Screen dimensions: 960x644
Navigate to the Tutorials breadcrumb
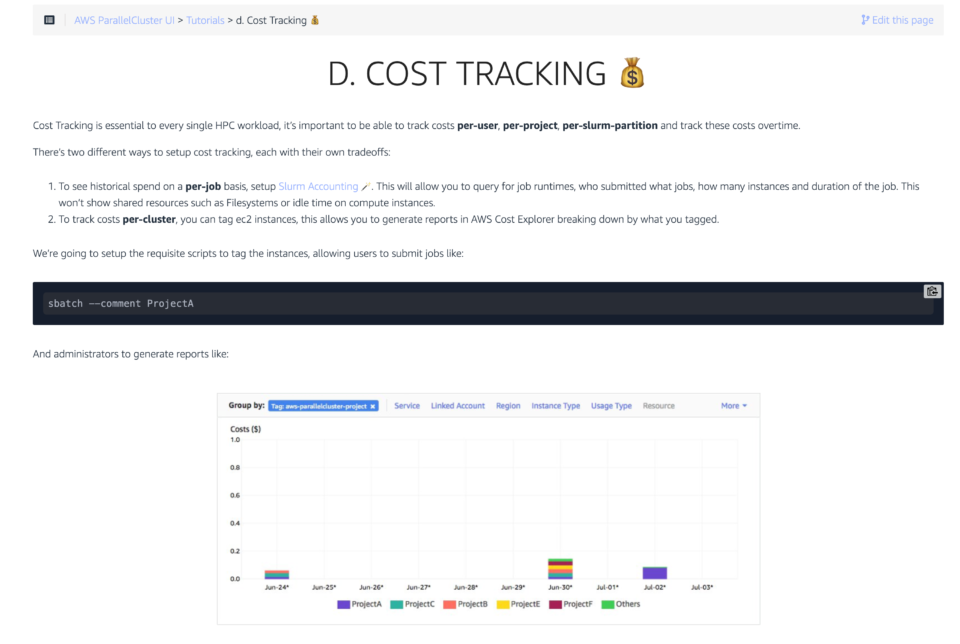point(205,20)
